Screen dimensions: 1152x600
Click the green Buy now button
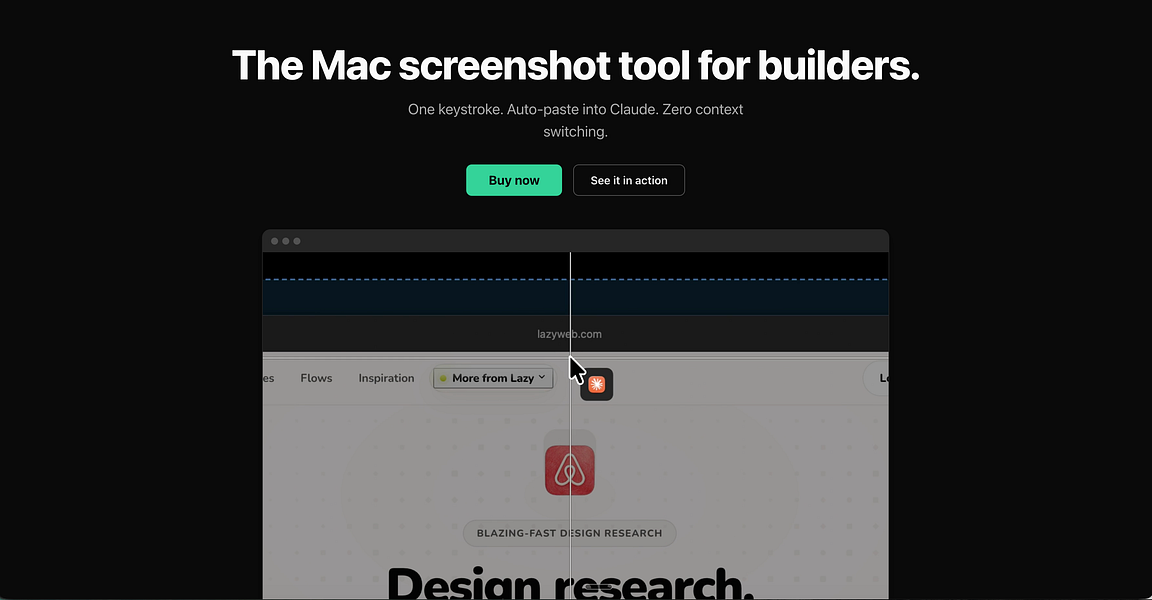click(514, 180)
